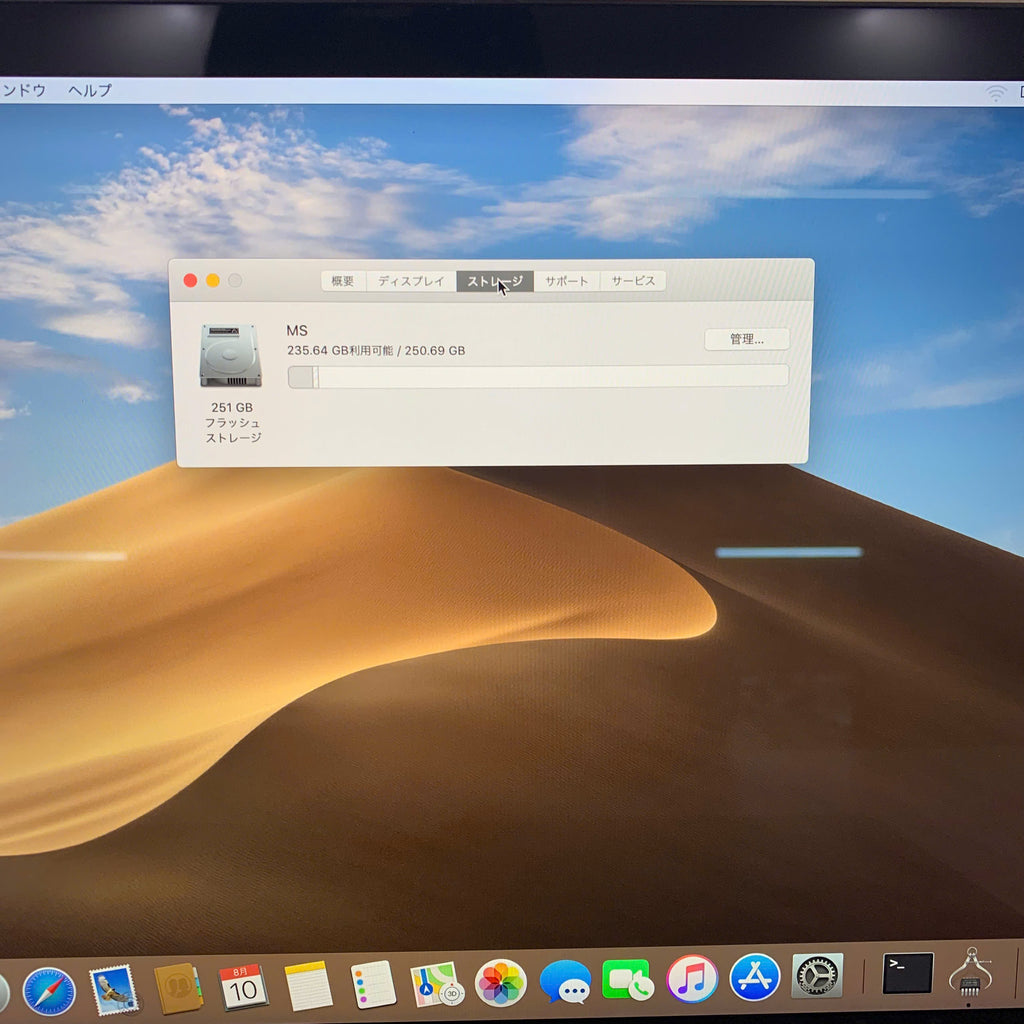
Task: Click the 235.64 GB利用可能 / 250.69 GB text
Action: 376,351
